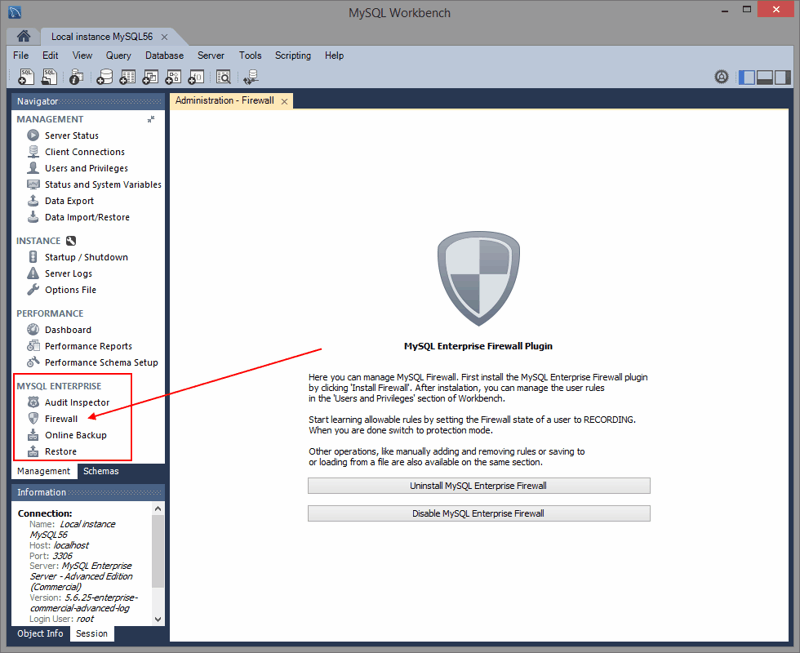Viewport: 800px width, 653px height.
Task: Open Performance Reports
Action: pyautogui.click(x=88, y=346)
